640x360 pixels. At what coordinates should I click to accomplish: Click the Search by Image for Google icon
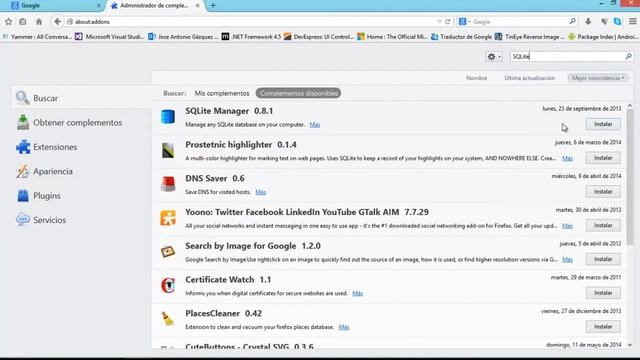point(168,252)
